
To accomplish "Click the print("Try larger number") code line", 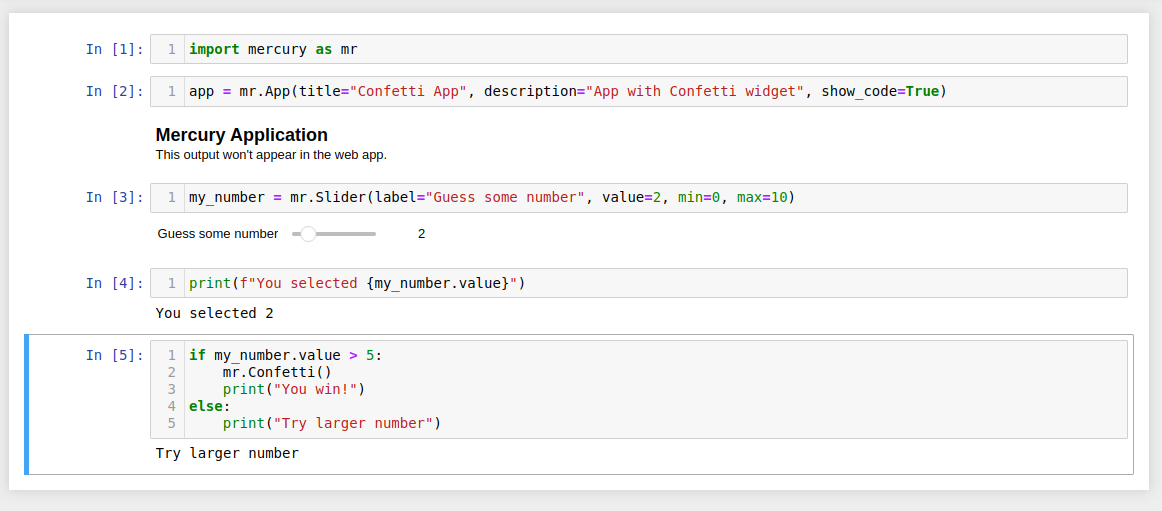I will 331,424.
